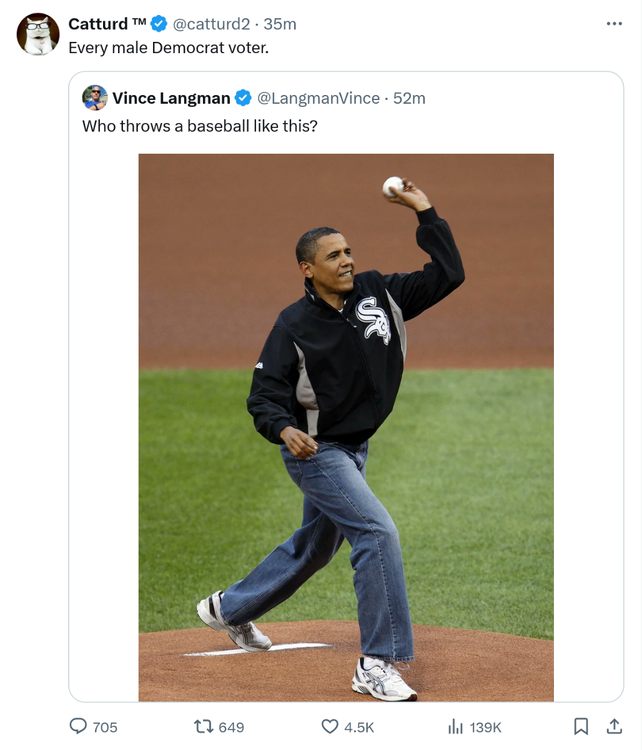
Task: Open the 52m quoted post timestamp
Action: pyautogui.click(x=410, y=98)
